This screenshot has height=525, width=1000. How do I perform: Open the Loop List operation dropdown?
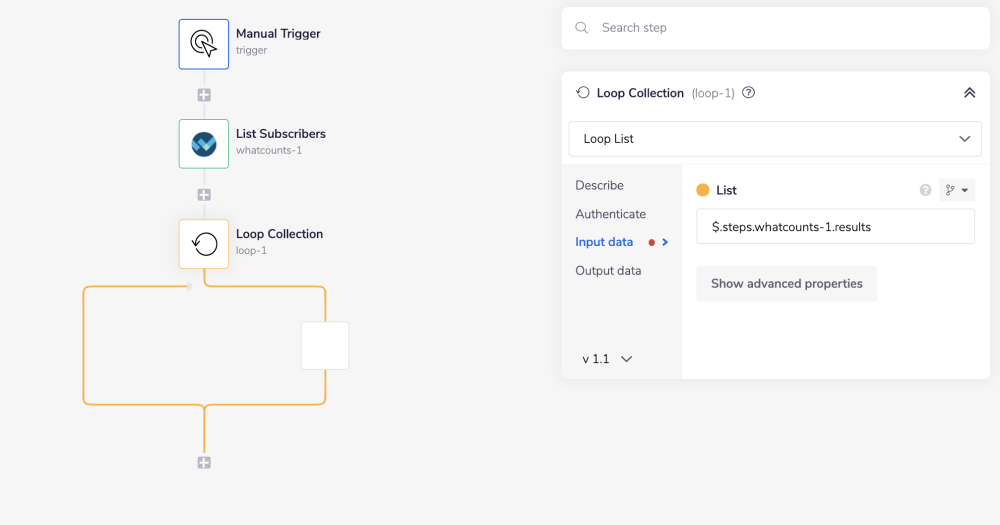pos(775,139)
